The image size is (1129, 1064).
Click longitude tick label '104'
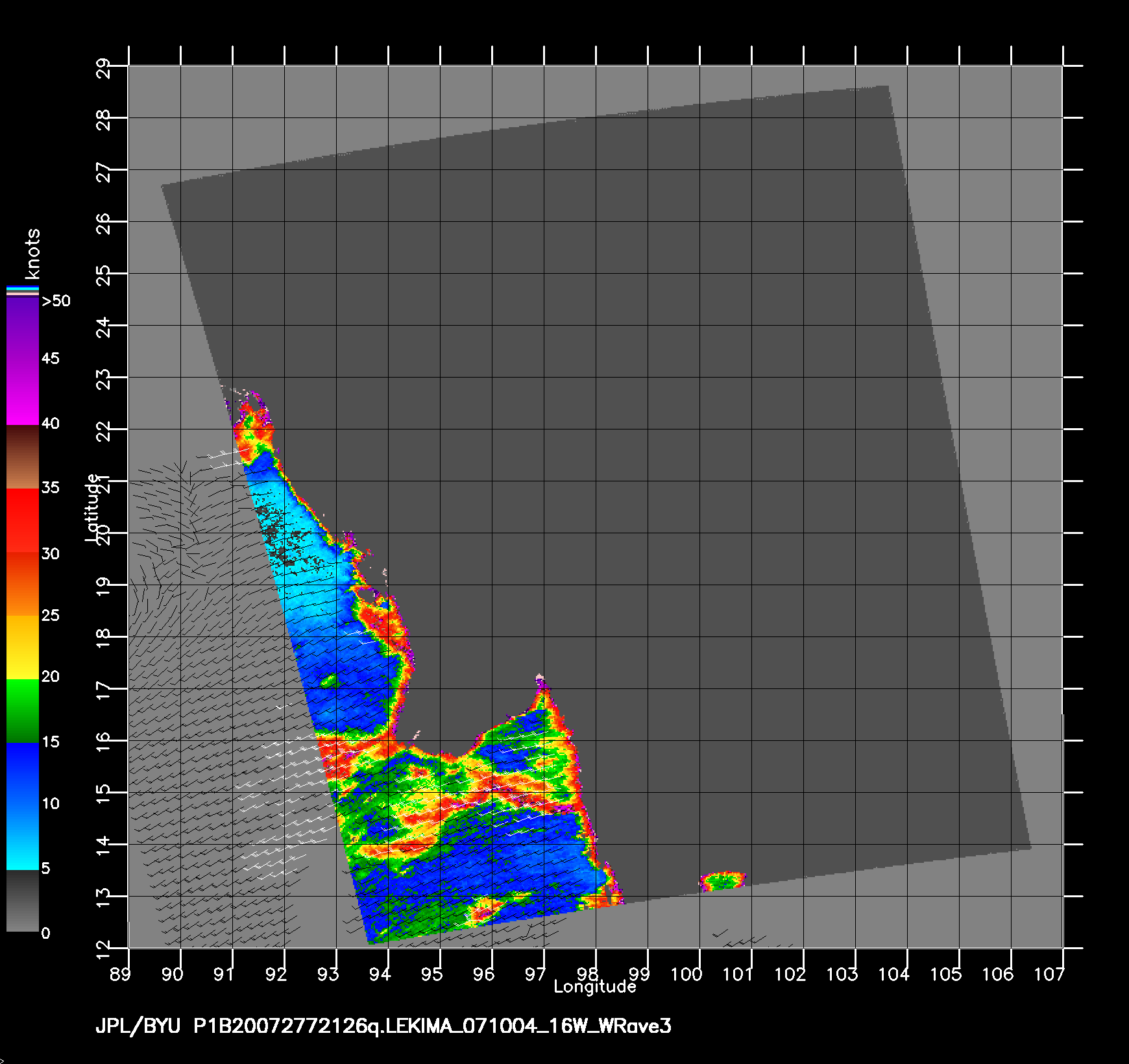(x=893, y=974)
